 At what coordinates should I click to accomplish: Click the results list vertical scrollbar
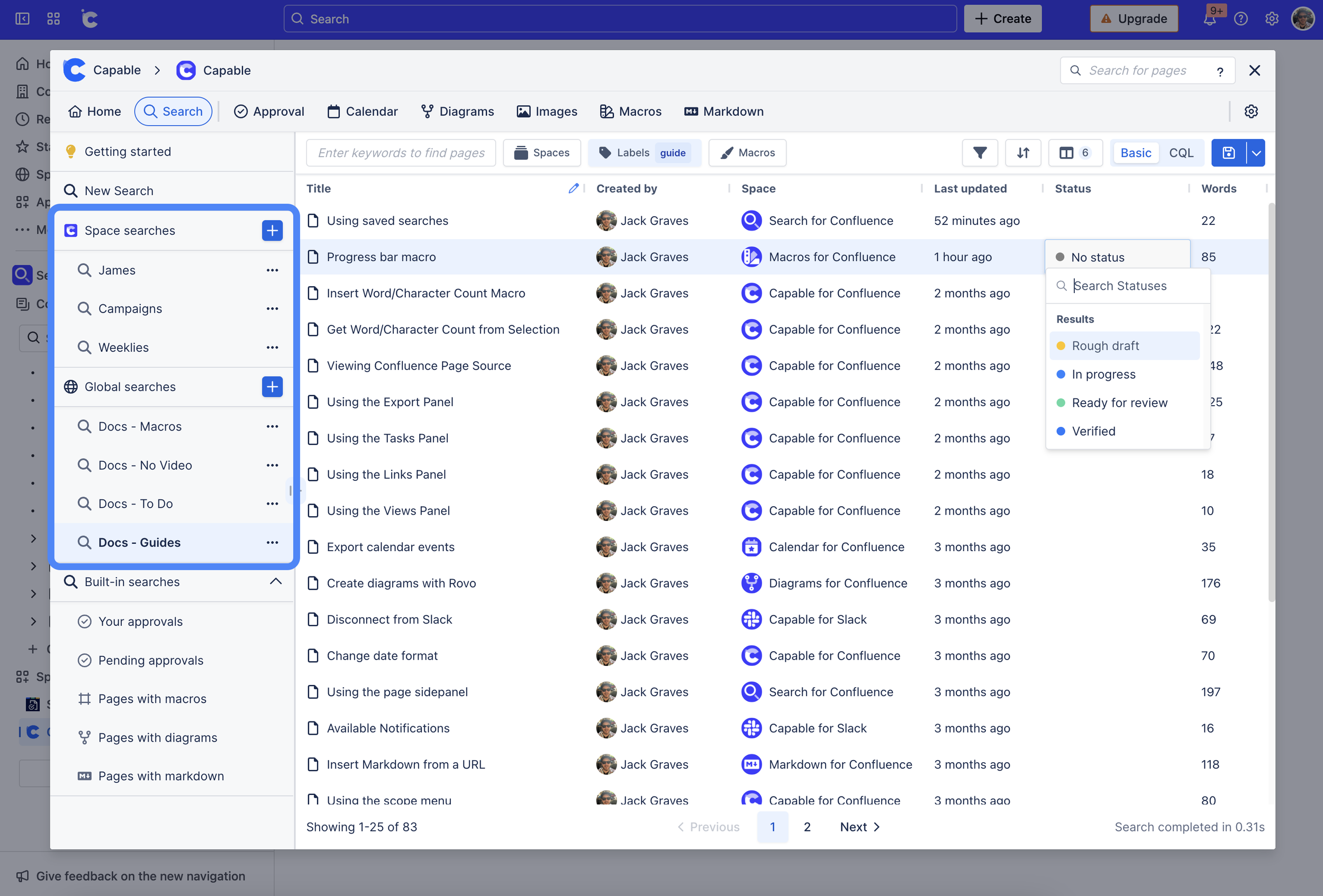[x=1271, y=401]
